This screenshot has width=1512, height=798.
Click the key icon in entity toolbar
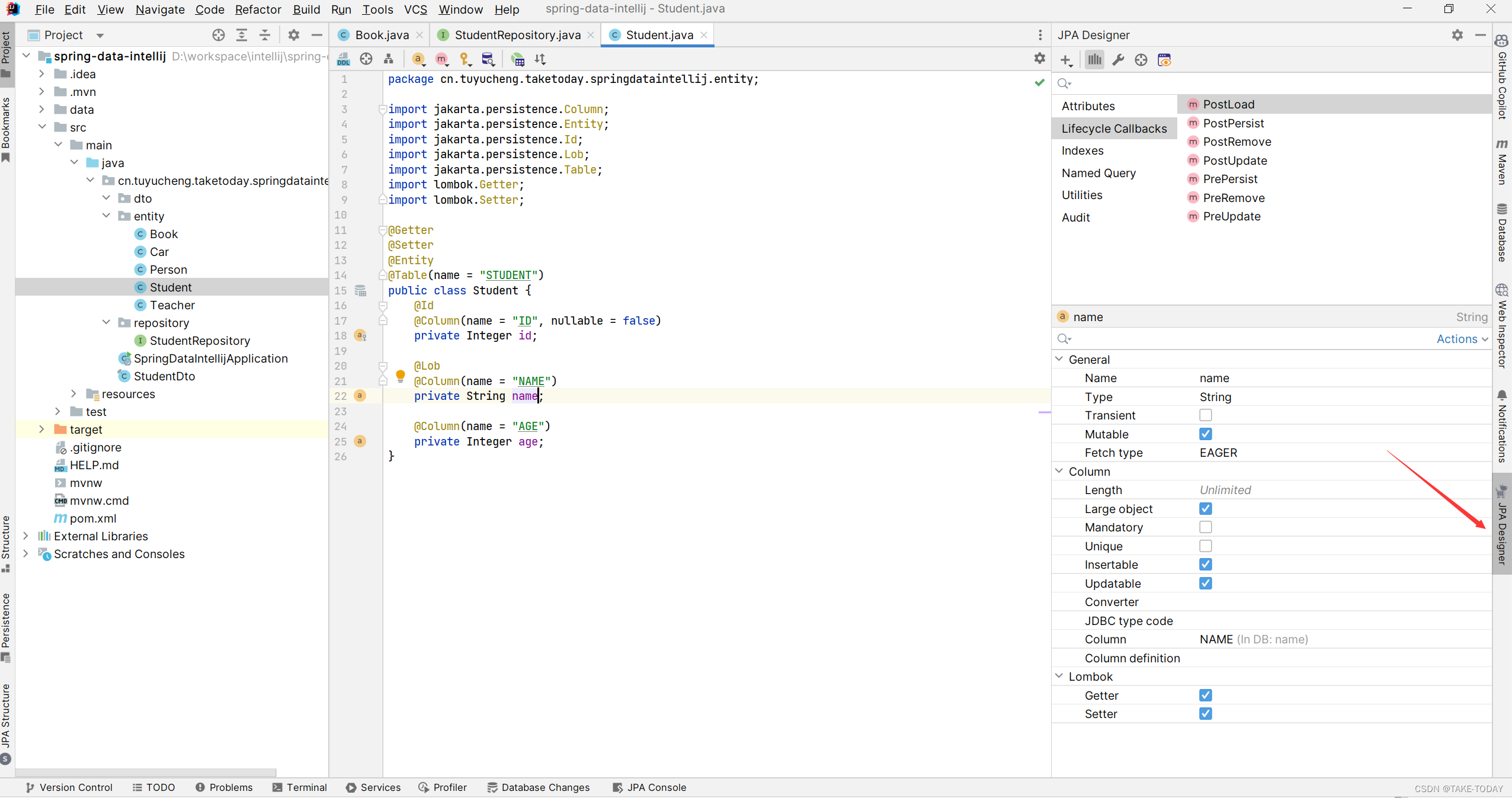click(465, 59)
